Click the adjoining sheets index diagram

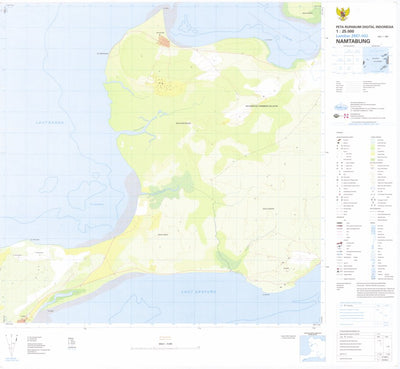[x=348, y=60]
